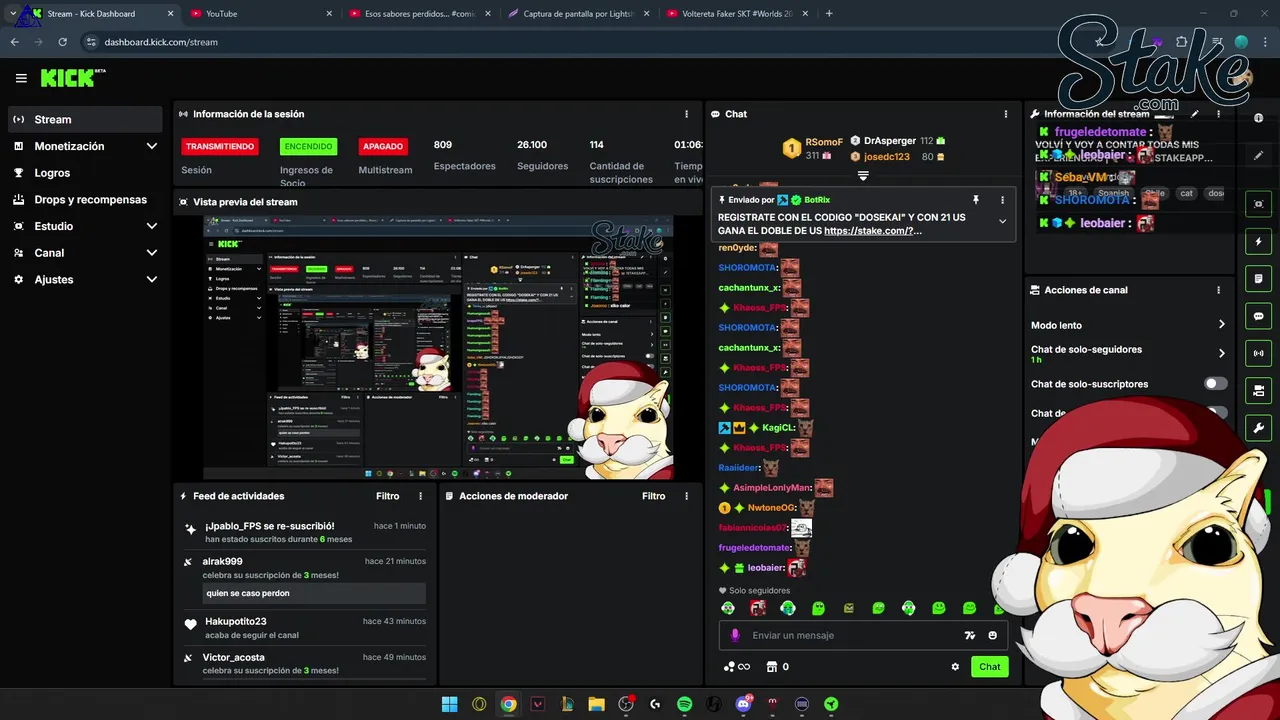1280x720 pixels.
Task: Collapse the pinned BotRix message chevron
Action: pyautogui.click(x=1002, y=222)
